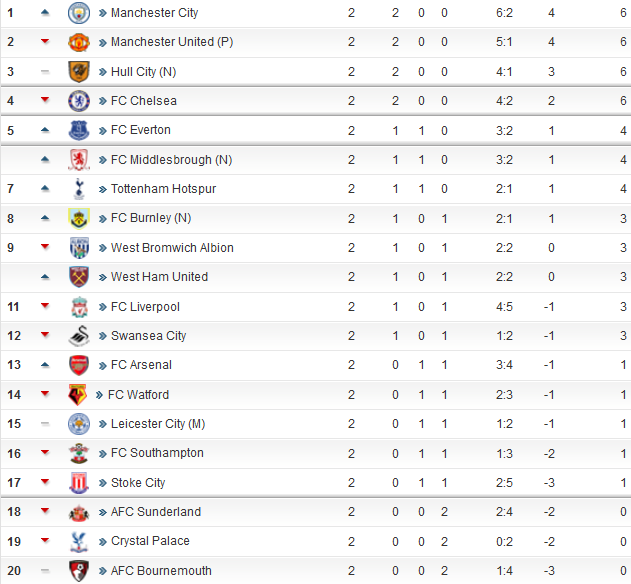Viewport: 631px width, 584px height.
Task: Open the AFC Sunderland team link
Action: coord(156,512)
